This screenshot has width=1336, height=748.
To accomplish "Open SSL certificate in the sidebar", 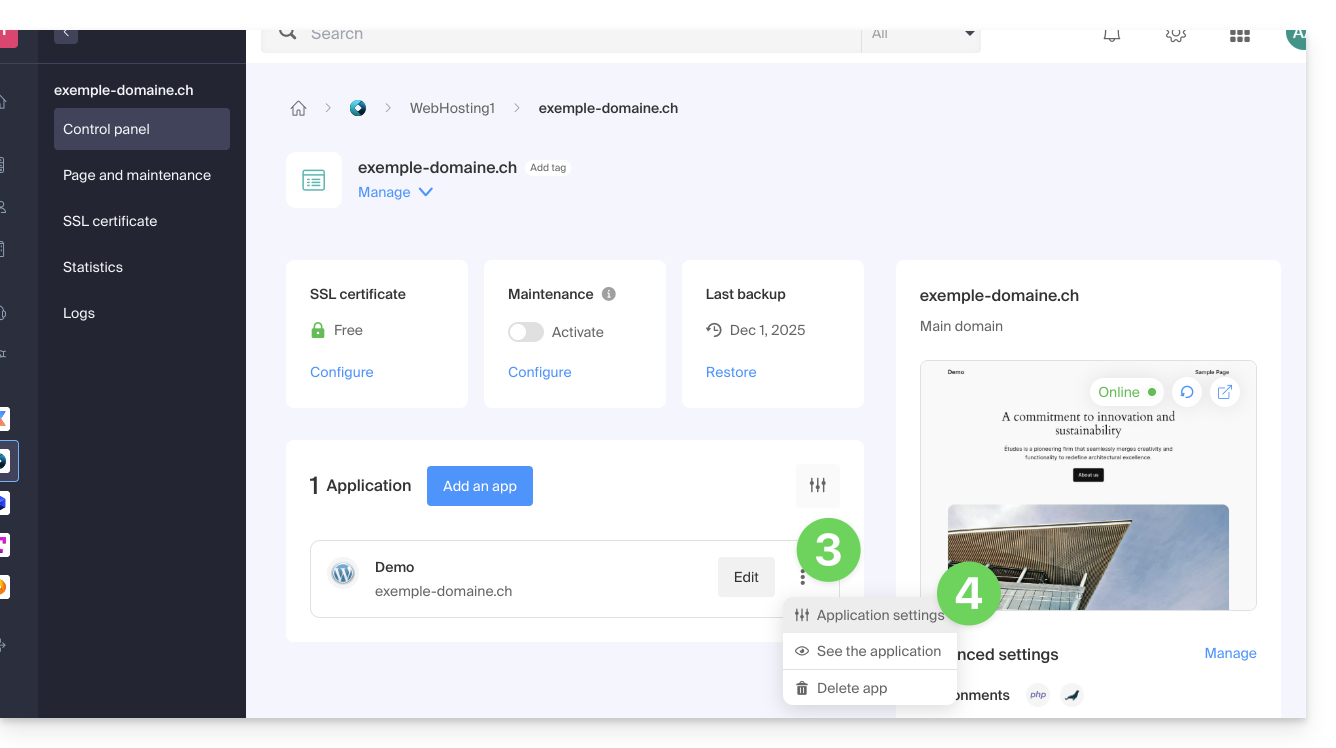I will (x=110, y=221).
